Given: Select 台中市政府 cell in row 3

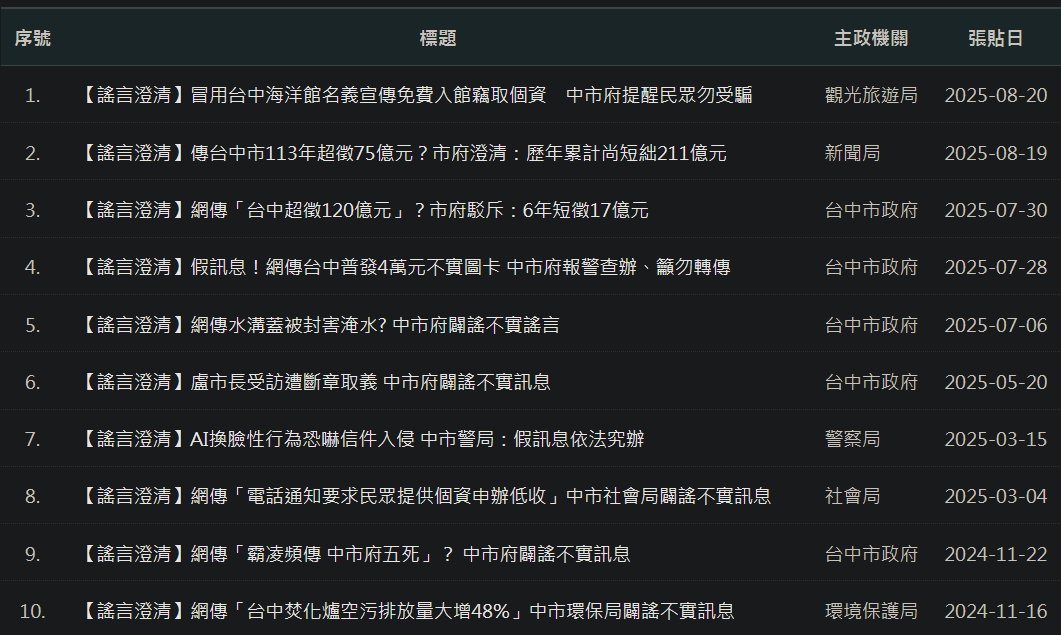Looking at the screenshot, I should click(871, 211).
